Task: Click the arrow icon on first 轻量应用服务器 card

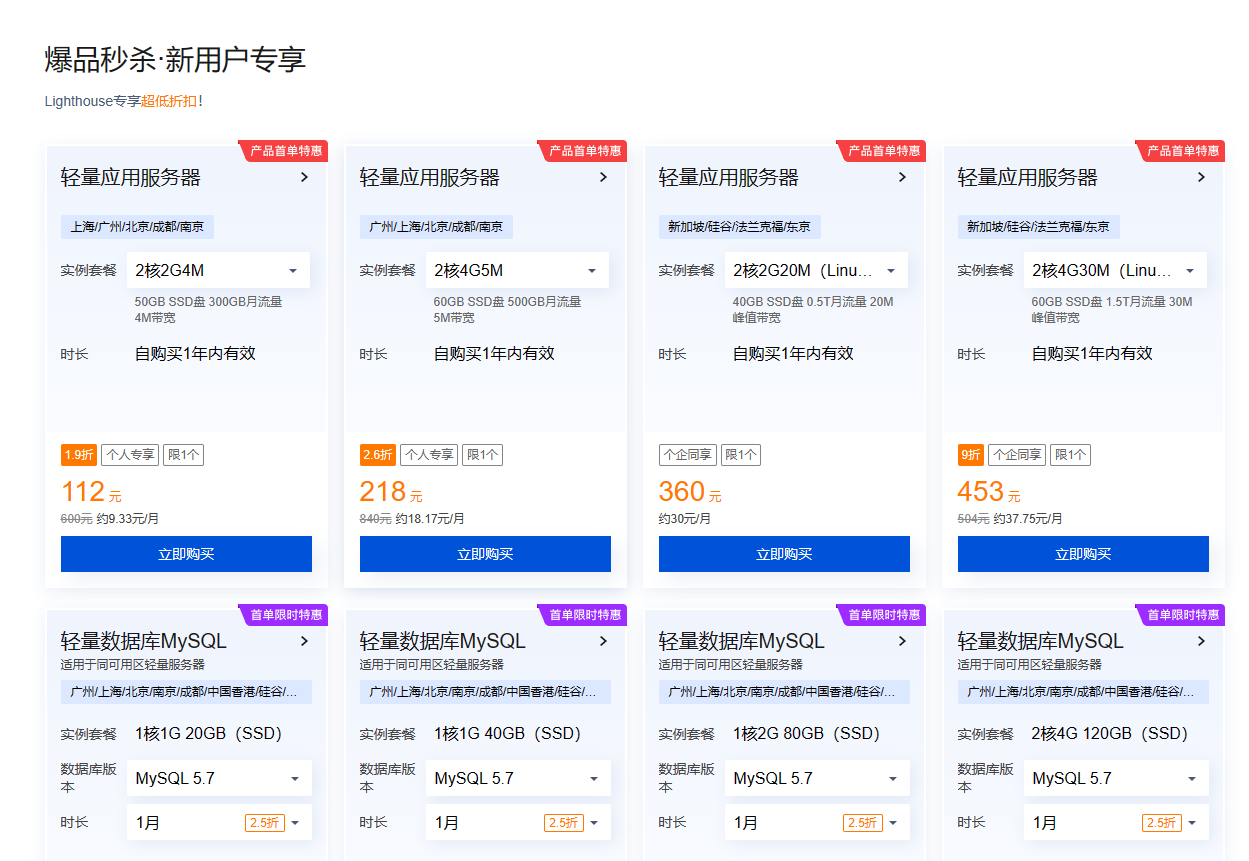Action: click(x=305, y=176)
